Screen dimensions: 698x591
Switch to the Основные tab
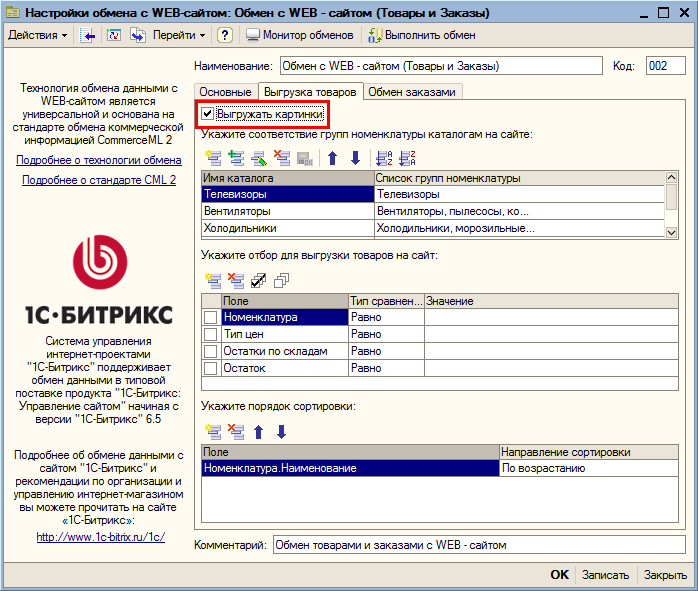pyautogui.click(x=226, y=92)
